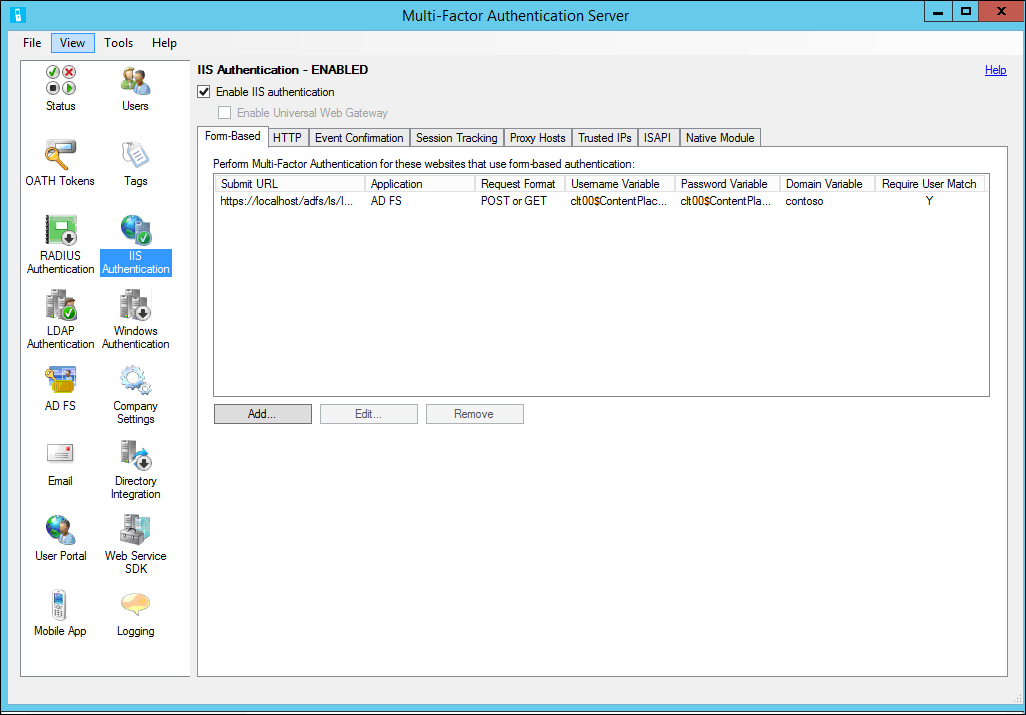Open Company Settings
1026x715 pixels.
[135, 395]
